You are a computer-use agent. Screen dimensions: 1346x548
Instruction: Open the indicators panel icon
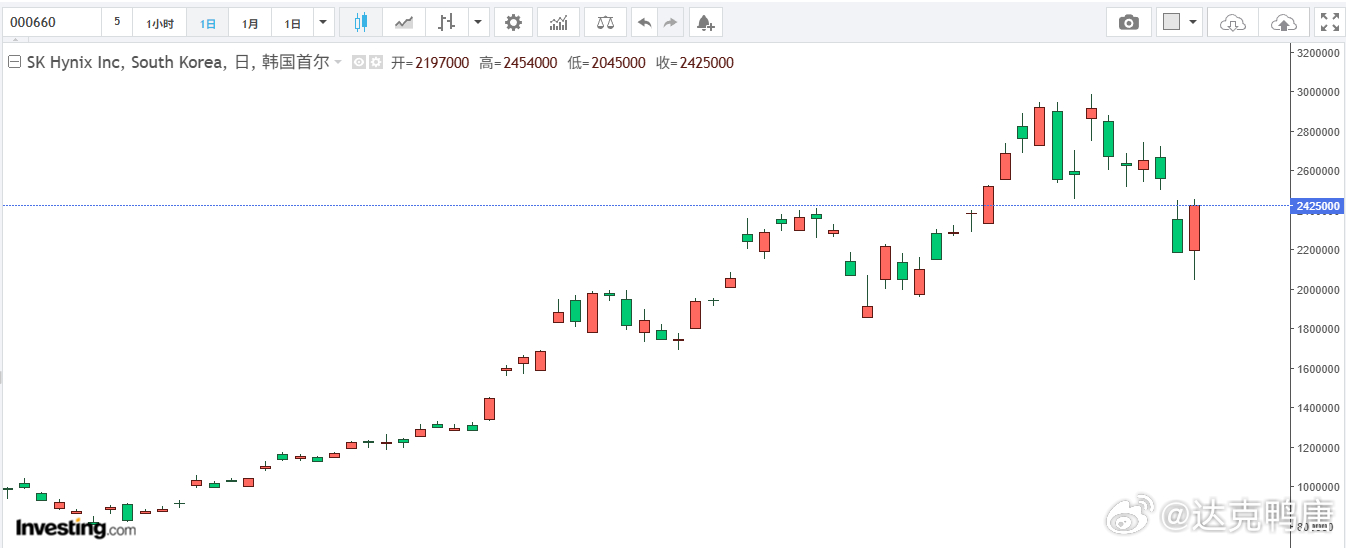(x=558, y=22)
